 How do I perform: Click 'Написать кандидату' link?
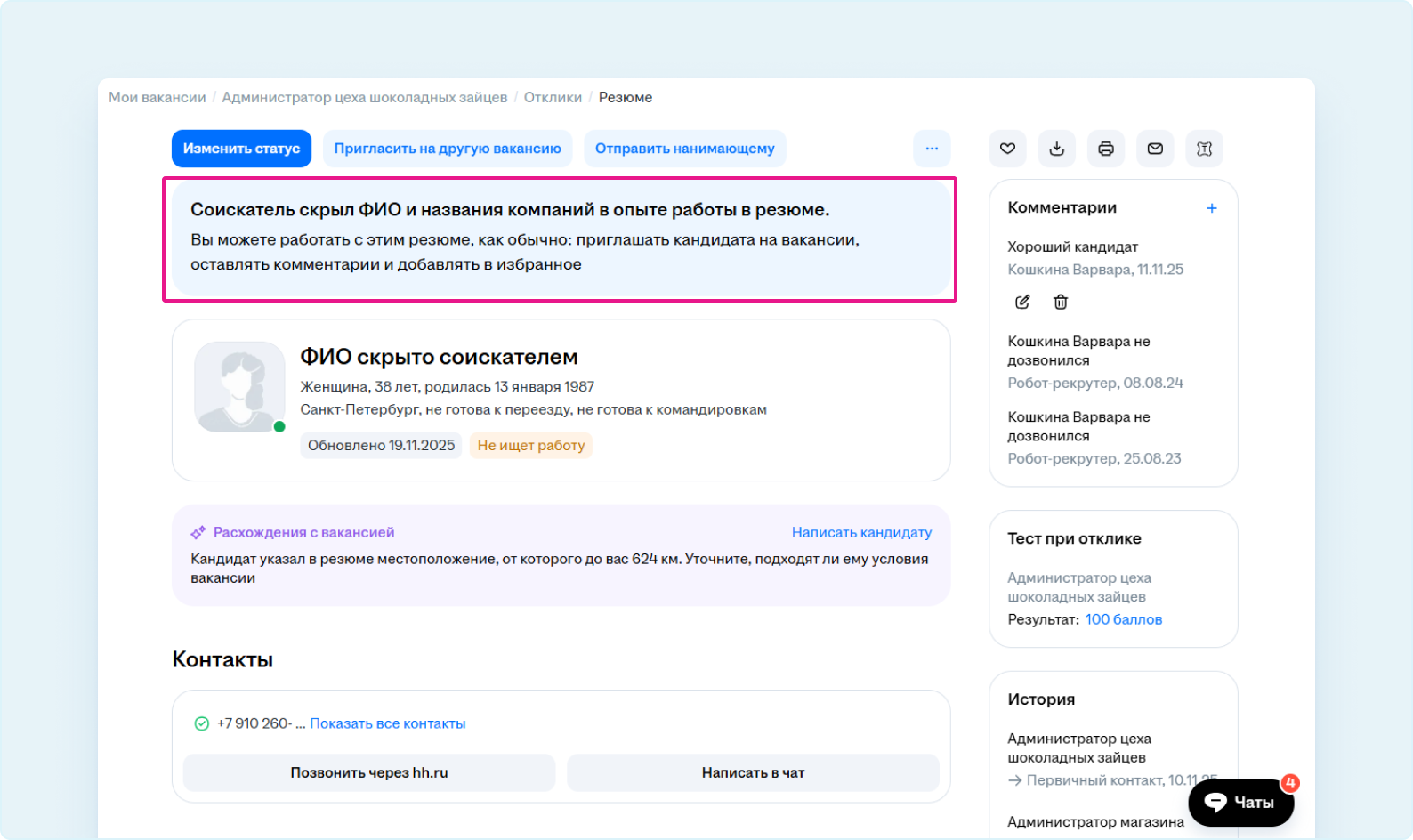861,532
